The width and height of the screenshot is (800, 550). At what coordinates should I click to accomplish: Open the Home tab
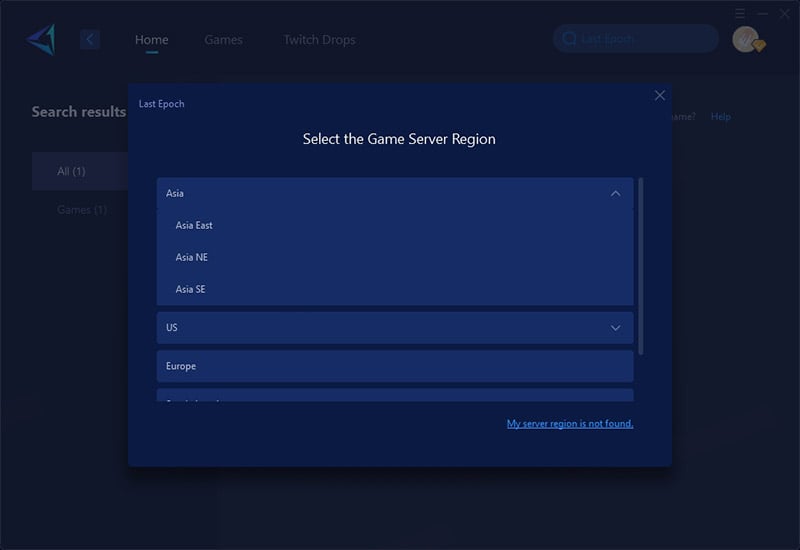pos(152,40)
